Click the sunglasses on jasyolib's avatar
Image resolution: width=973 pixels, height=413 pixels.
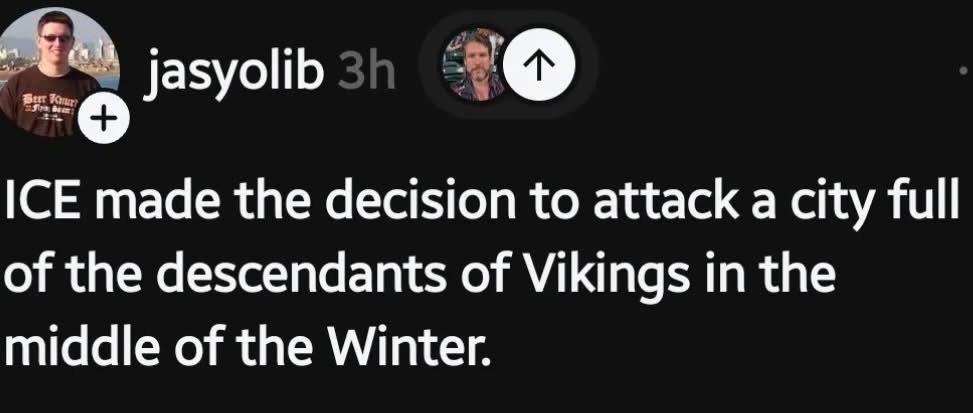coord(55,38)
